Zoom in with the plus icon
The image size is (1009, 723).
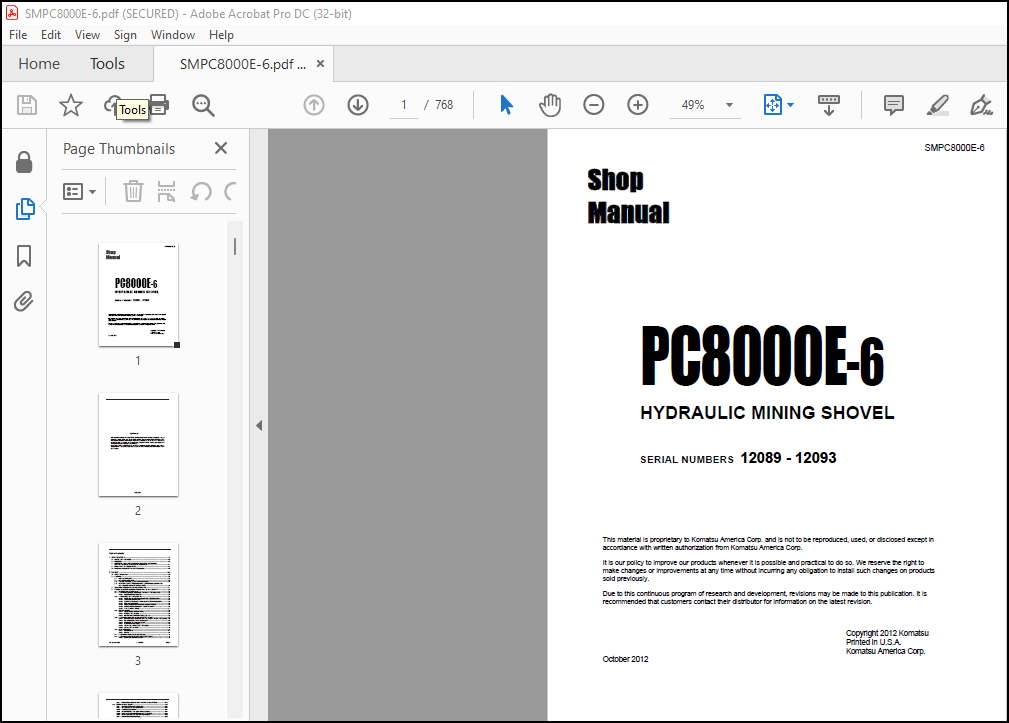pyautogui.click(x=638, y=105)
